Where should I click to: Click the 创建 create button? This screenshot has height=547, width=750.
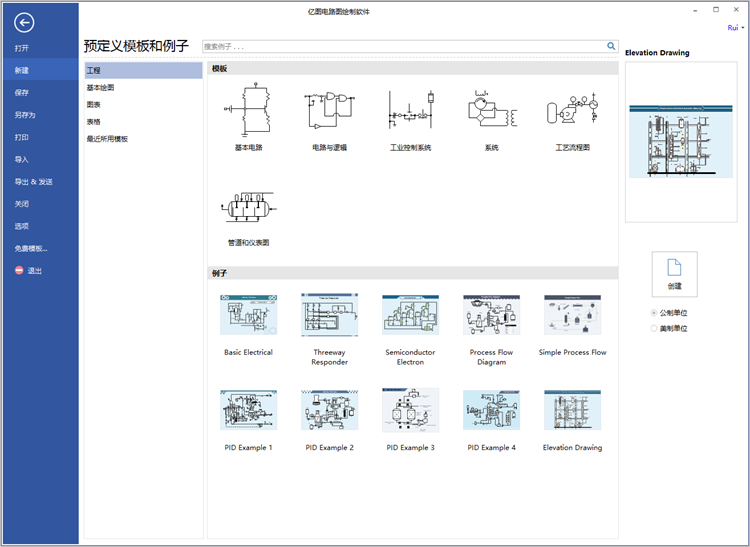(x=674, y=274)
